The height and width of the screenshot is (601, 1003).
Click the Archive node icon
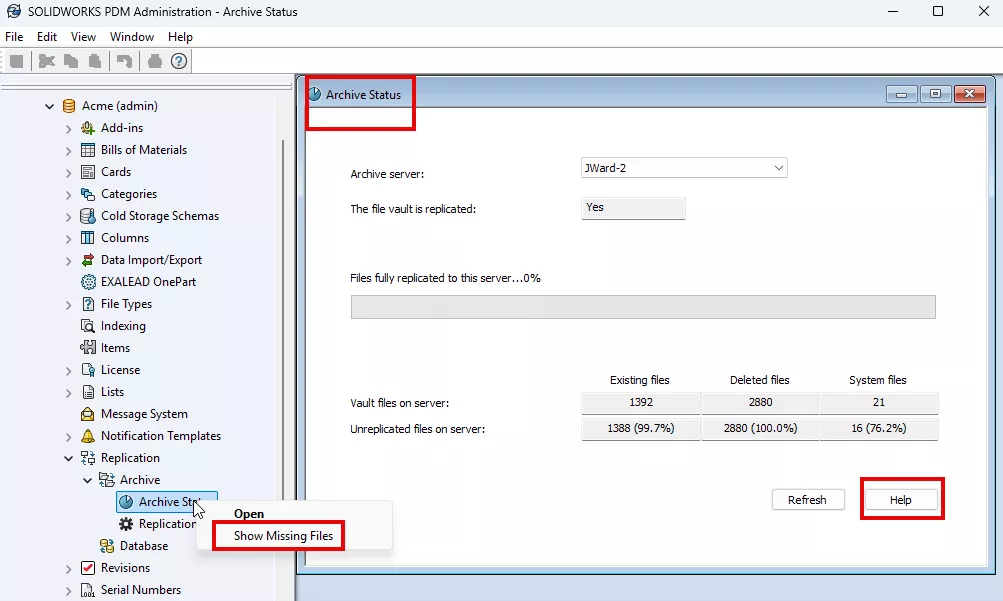[x=107, y=480]
